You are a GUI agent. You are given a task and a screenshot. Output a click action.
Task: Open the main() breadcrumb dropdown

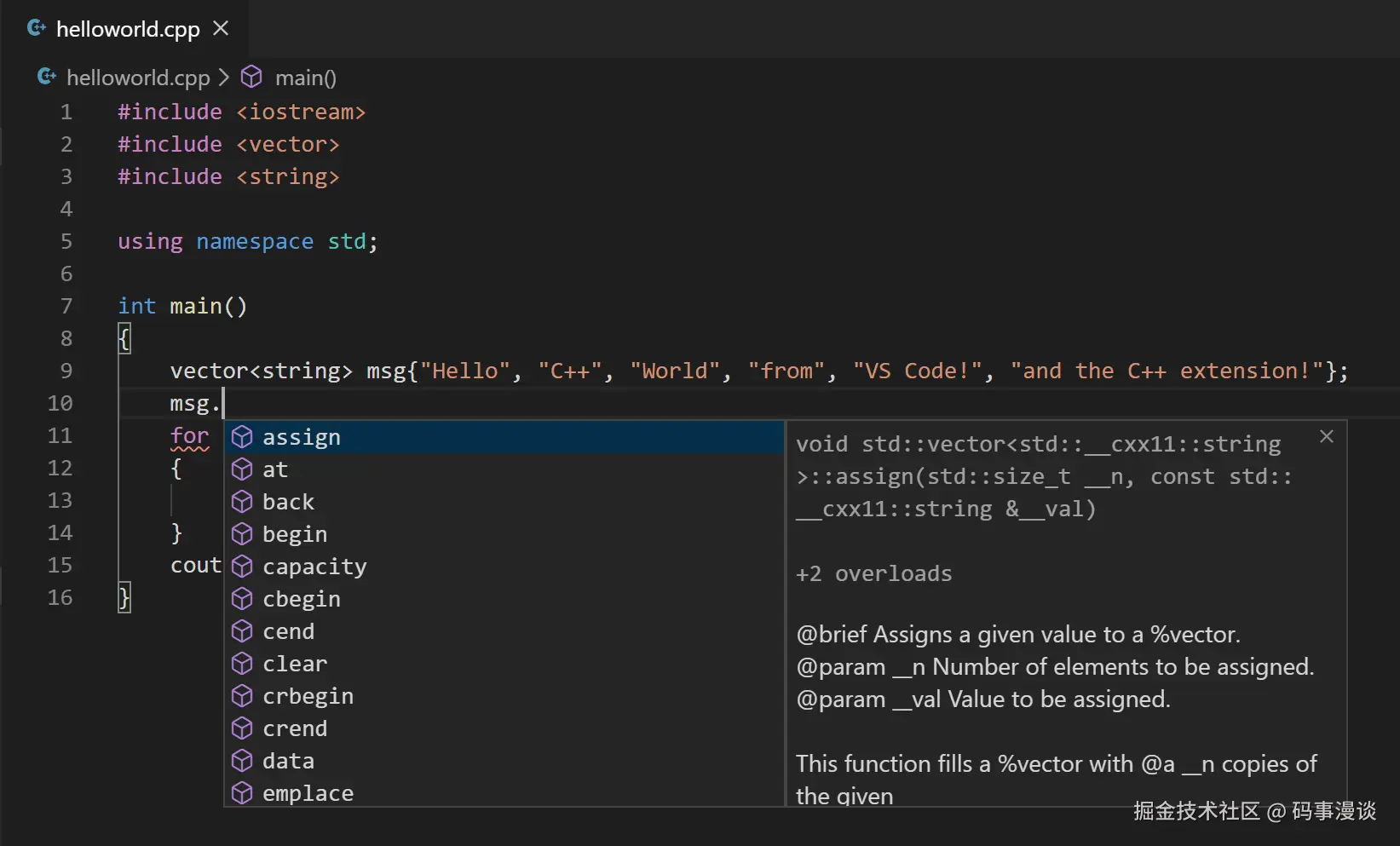[x=304, y=77]
